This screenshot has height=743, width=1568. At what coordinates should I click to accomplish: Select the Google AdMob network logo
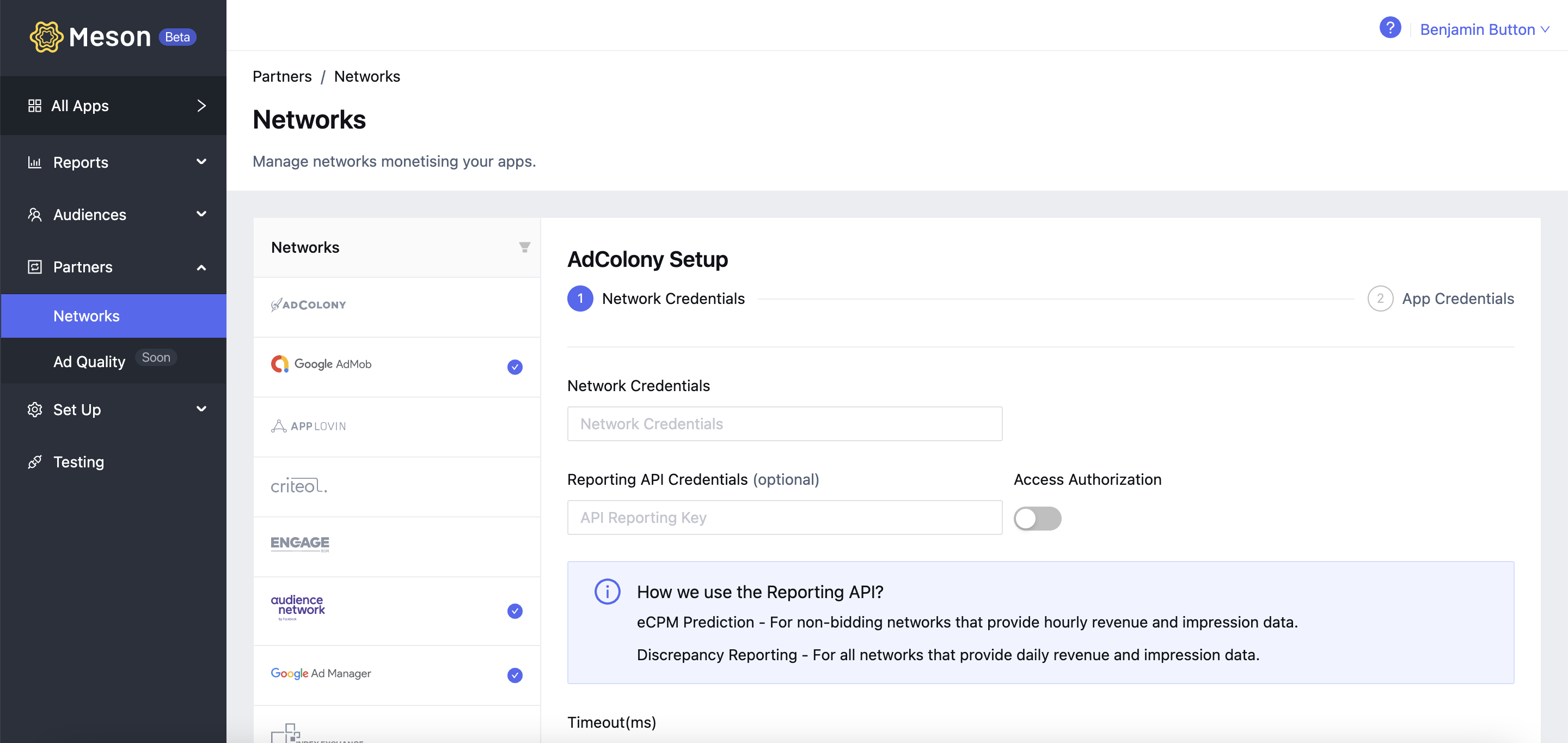click(x=321, y=364)
